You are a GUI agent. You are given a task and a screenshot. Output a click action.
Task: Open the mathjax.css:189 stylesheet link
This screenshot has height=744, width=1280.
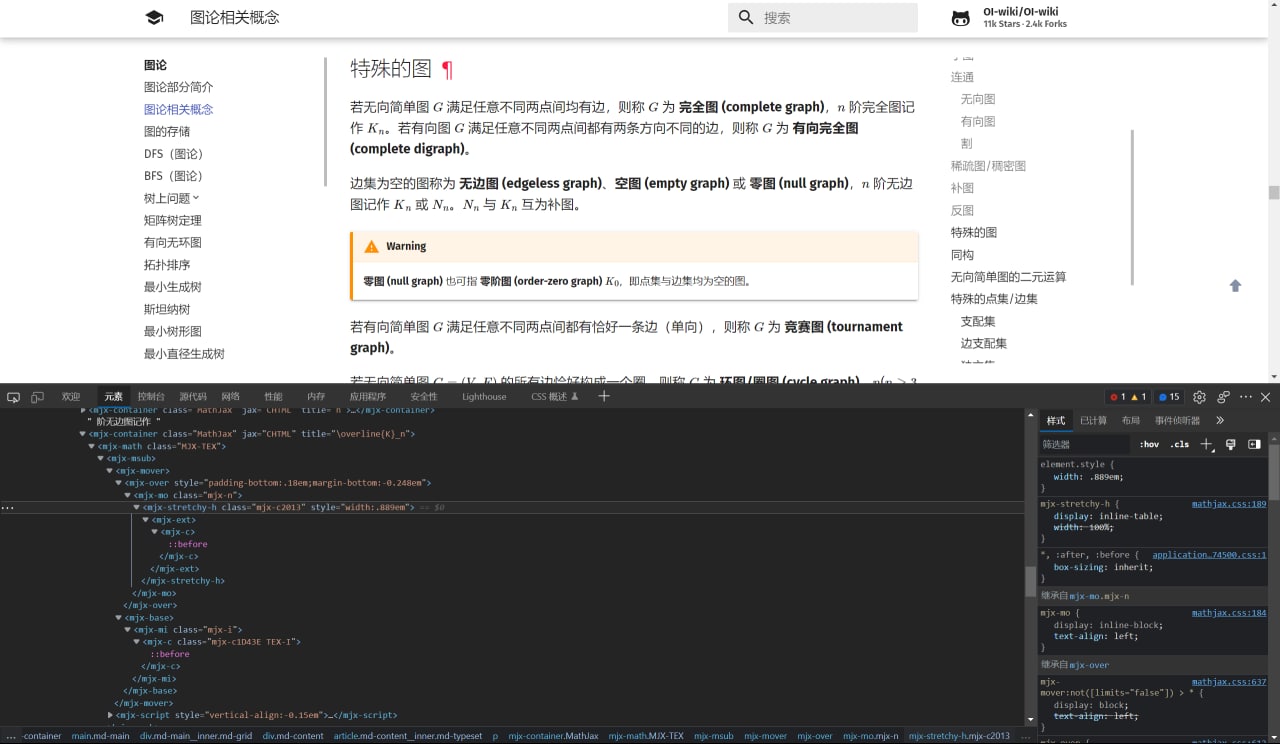[x=1228, y=503]
